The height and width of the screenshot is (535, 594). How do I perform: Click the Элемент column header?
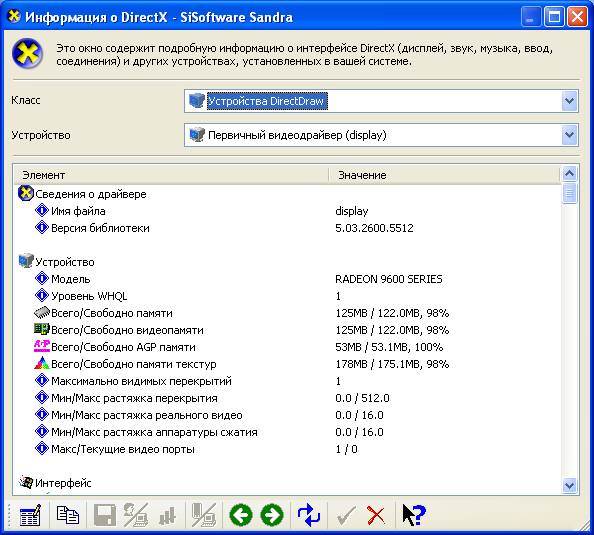click(x=171, y=175)
